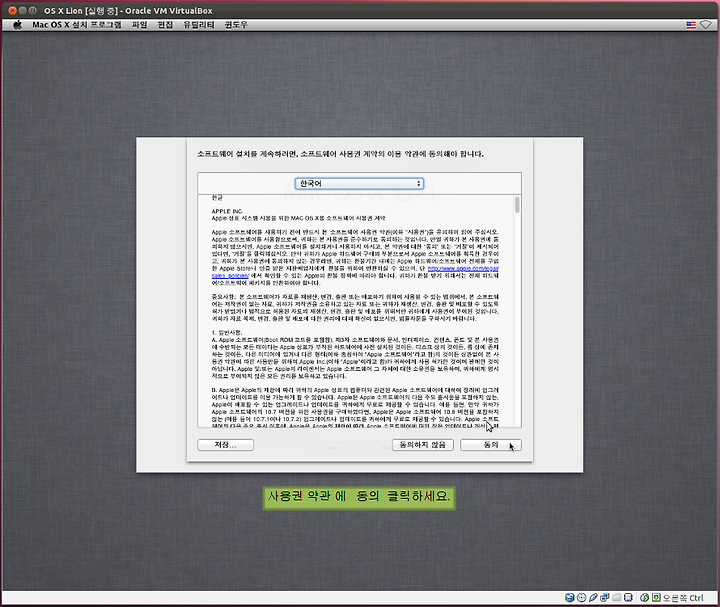Click the 저장... button
This screenshot has width=720, height=607.
pyautogui.click(x=225, y=445)
